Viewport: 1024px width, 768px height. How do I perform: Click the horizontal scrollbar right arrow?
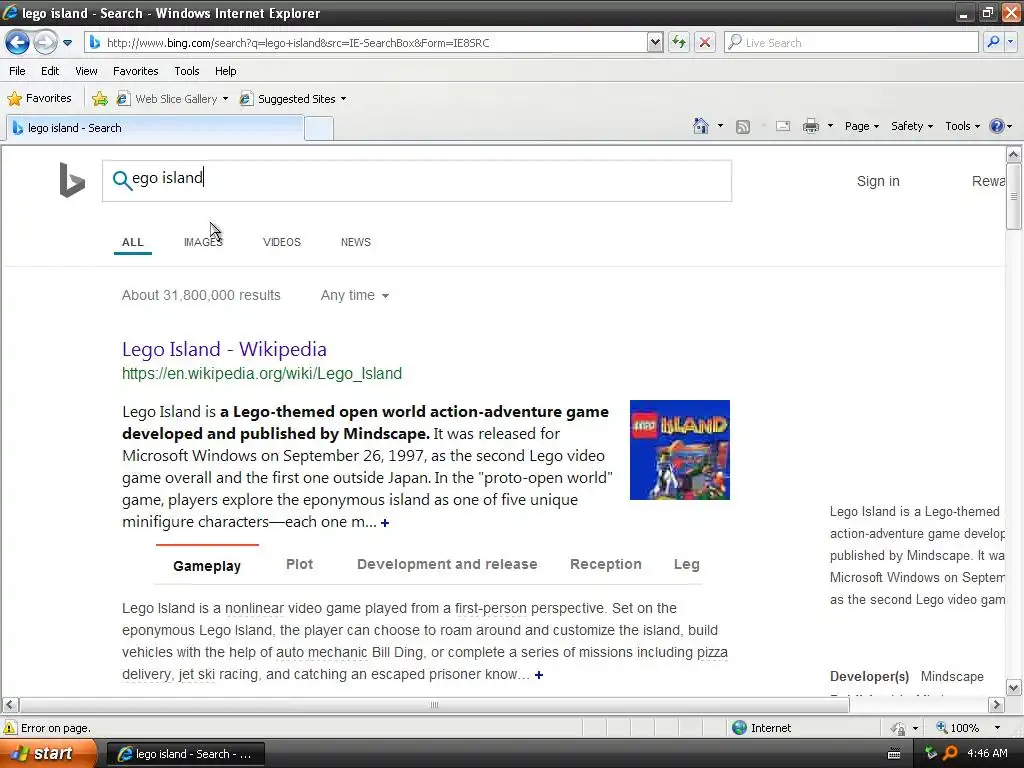pos(996,705)
